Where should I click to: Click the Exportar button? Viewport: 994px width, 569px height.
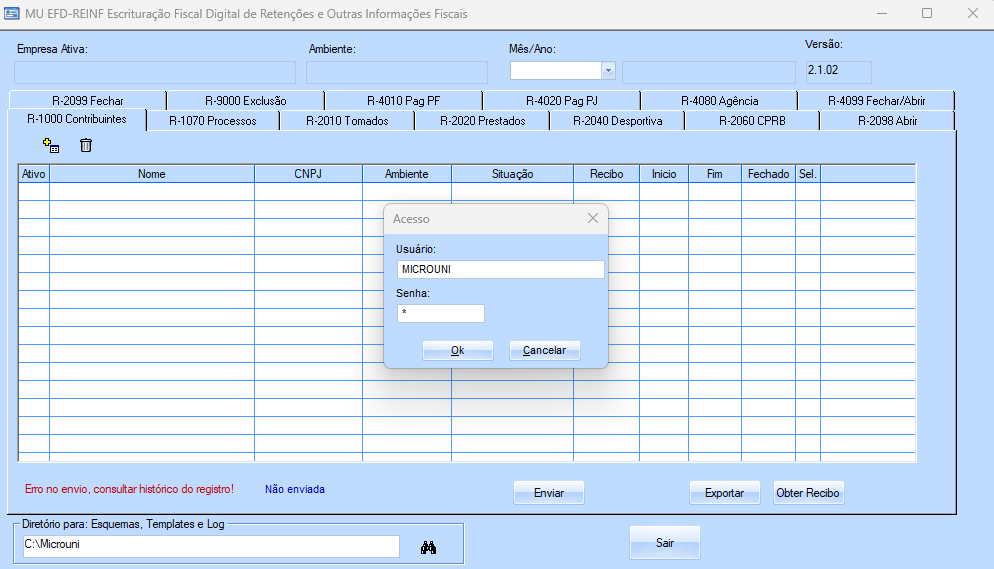click(725, 493)
